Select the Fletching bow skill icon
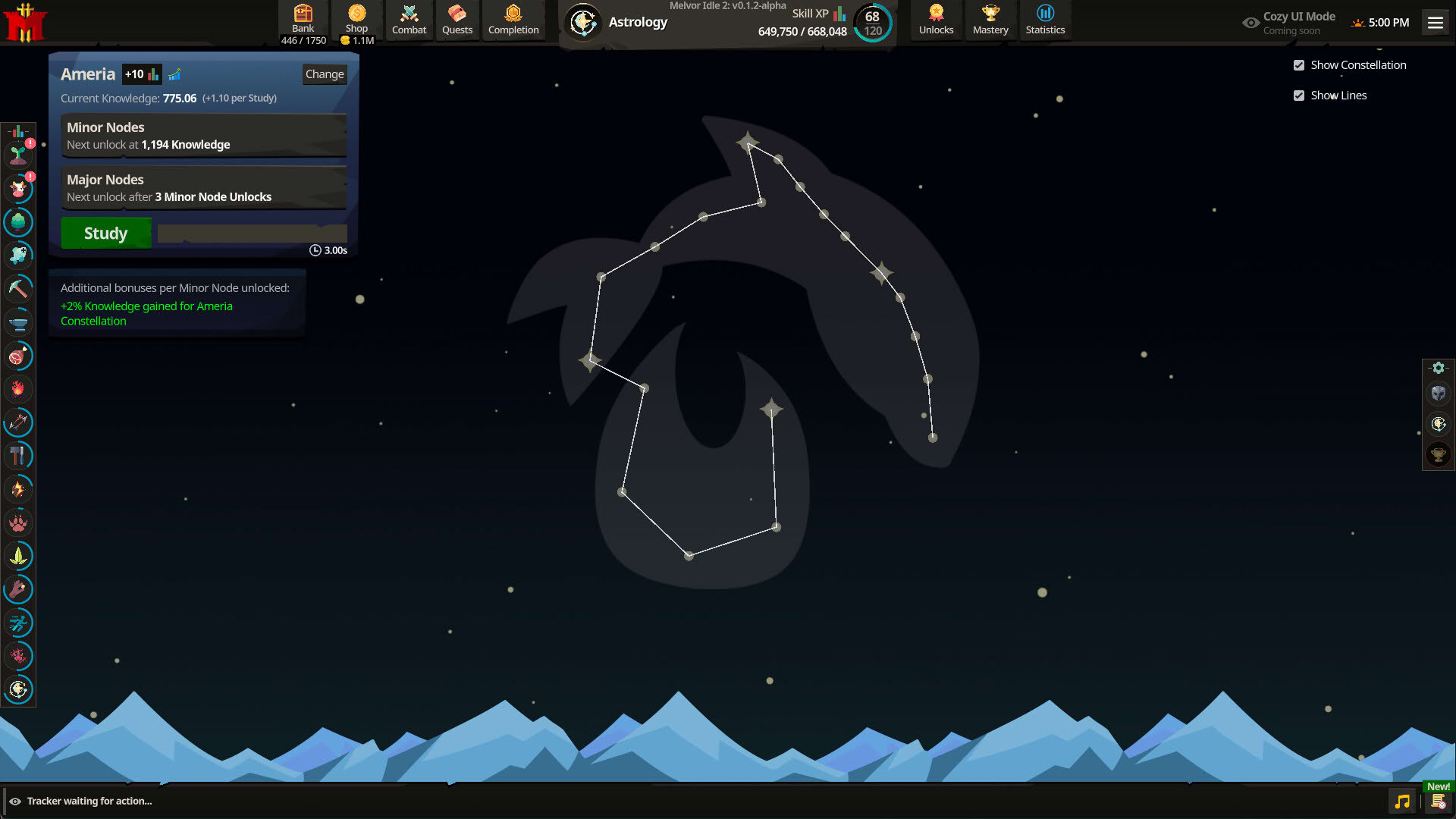Viewport: 1456px width, 819px height. 18,422
